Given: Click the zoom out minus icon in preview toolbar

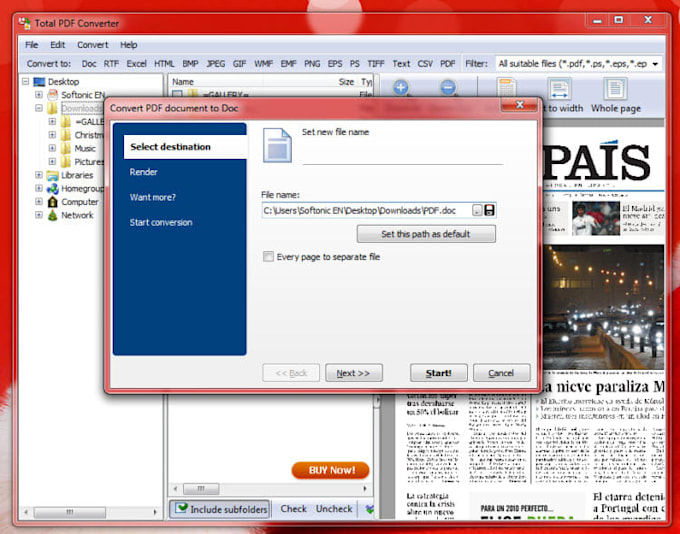Looking at the screenshot, I should tap(448, 87).
